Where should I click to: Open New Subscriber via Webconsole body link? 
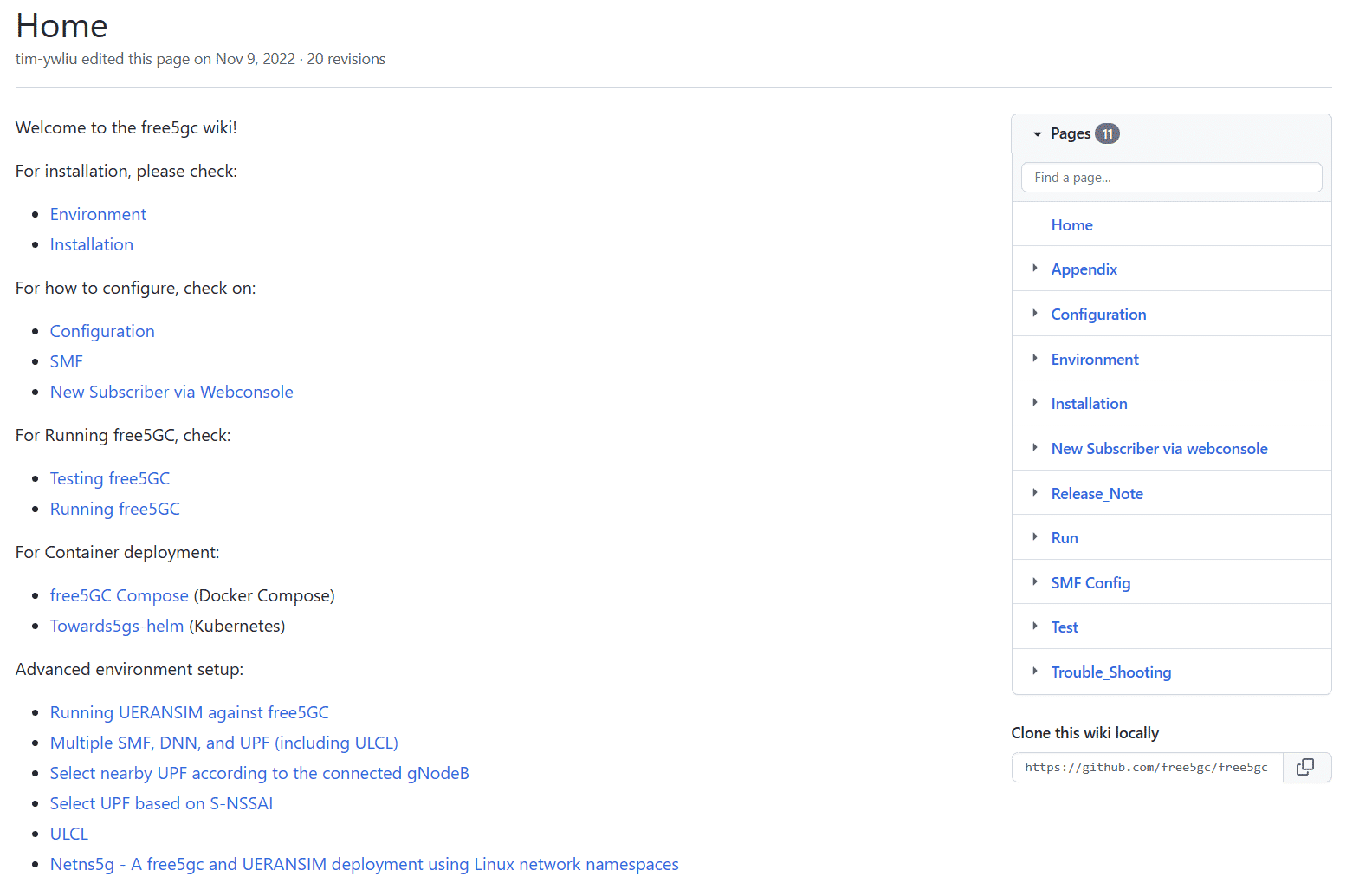tap(171, 392)
